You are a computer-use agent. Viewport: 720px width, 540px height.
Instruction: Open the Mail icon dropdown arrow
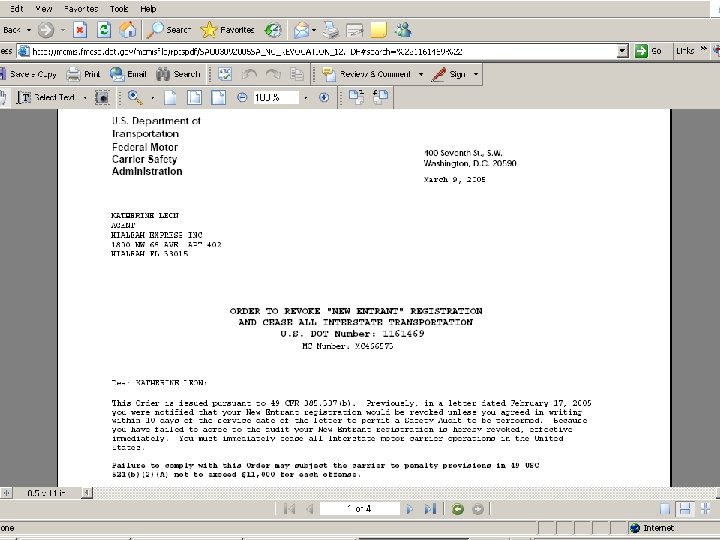tap(314, 30)
